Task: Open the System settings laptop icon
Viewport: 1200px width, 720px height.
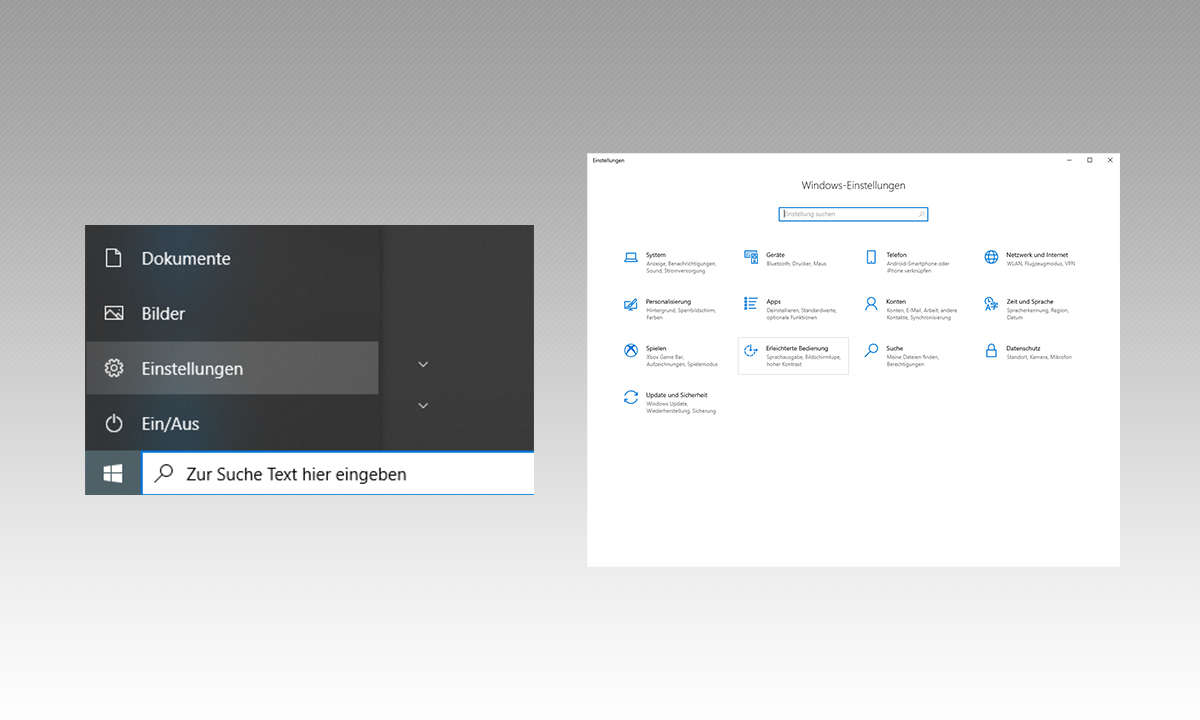Action: point(631,257)
